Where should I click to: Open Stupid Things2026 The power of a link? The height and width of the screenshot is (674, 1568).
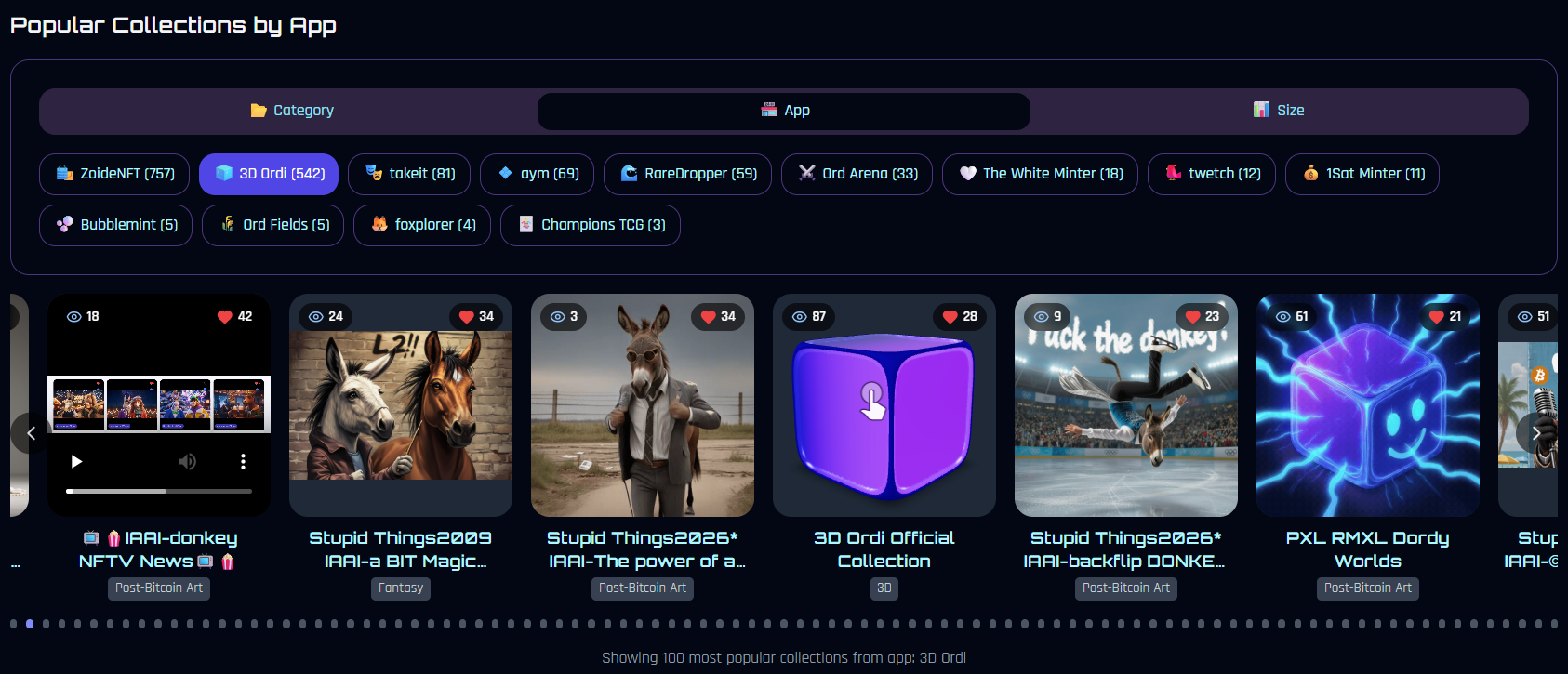click(643, 549)
